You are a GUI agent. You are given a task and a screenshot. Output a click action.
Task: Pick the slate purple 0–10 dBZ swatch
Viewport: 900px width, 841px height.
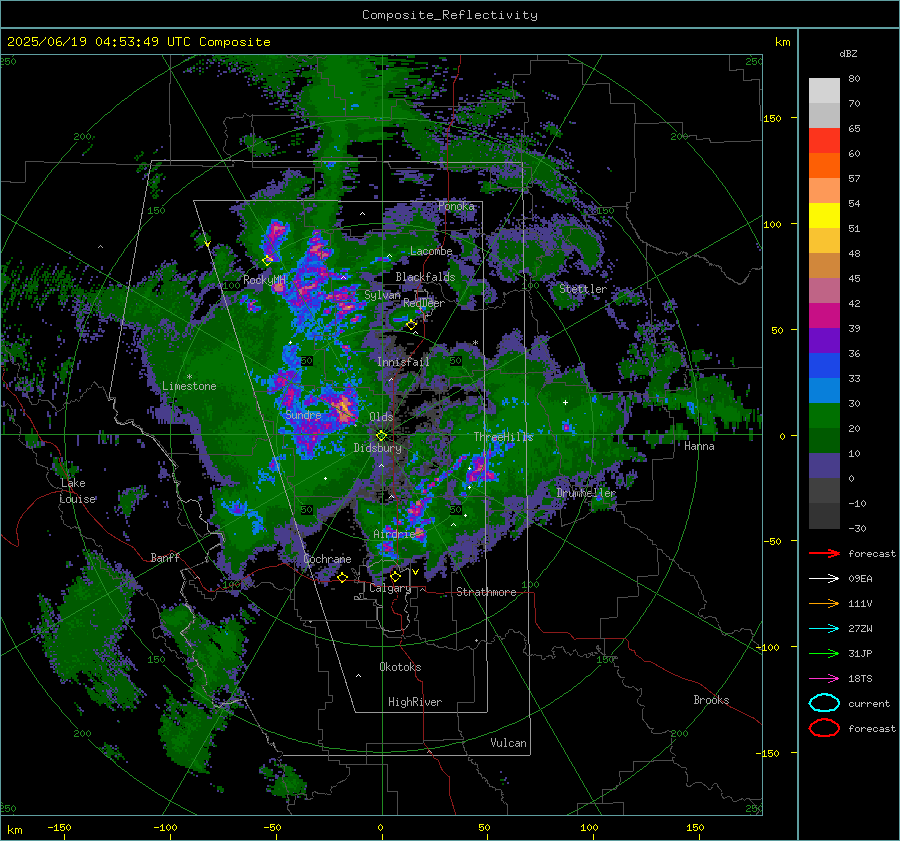[x=824, y=466]
